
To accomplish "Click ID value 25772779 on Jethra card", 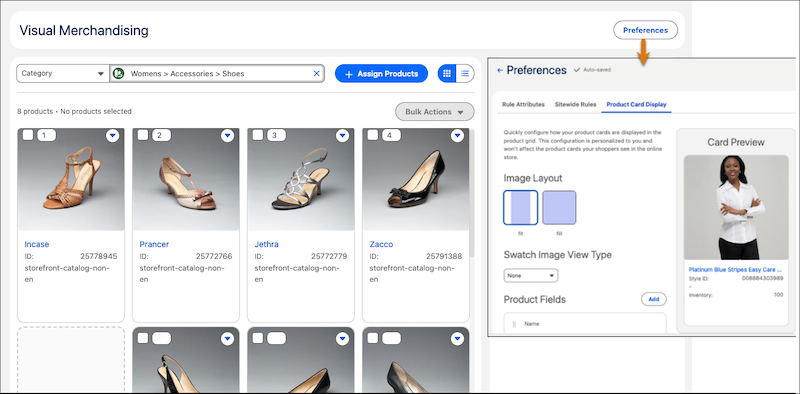I will pyautogui.click(x=329, y=256).
